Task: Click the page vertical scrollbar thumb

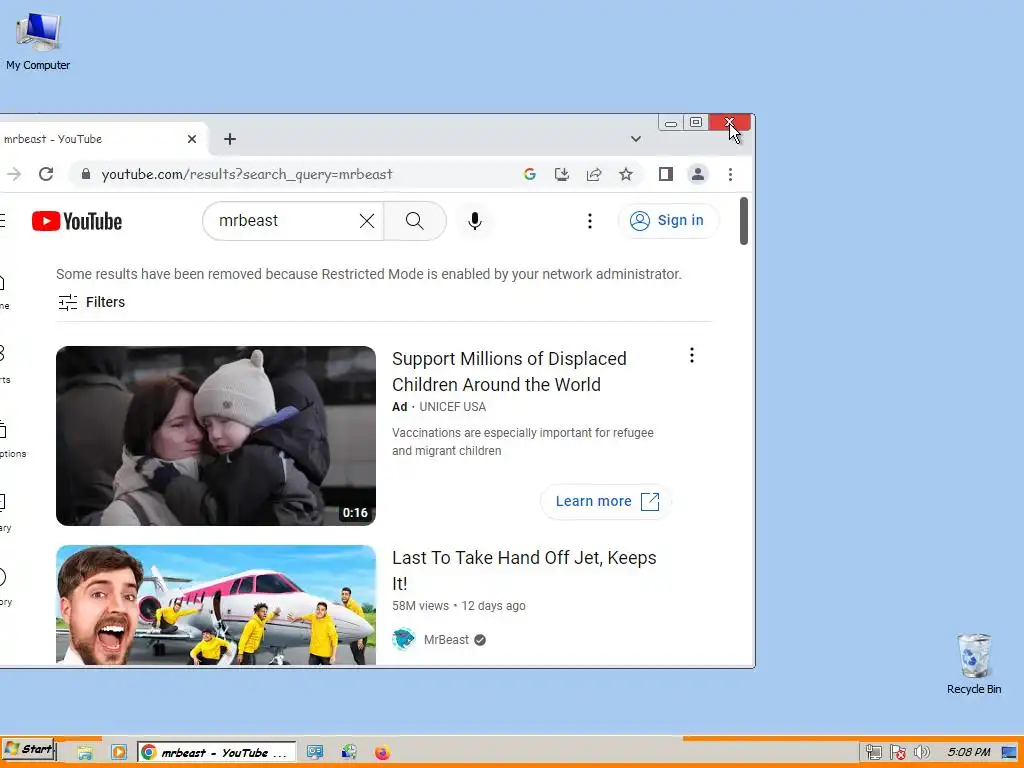Action: click(743, 221)
